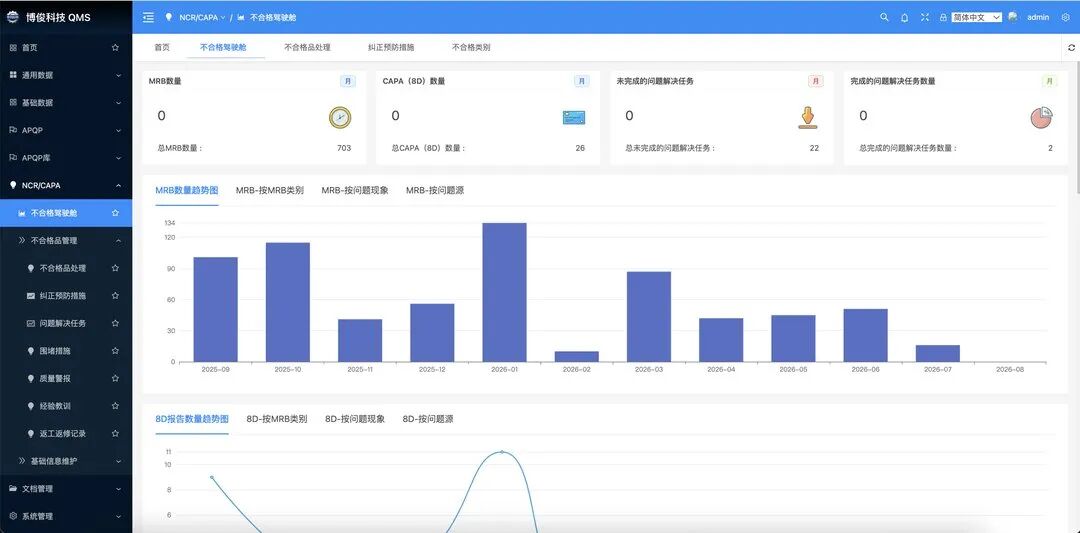Click the admin username
The width and height of the screenshot is (1080, 533).
1038,17
